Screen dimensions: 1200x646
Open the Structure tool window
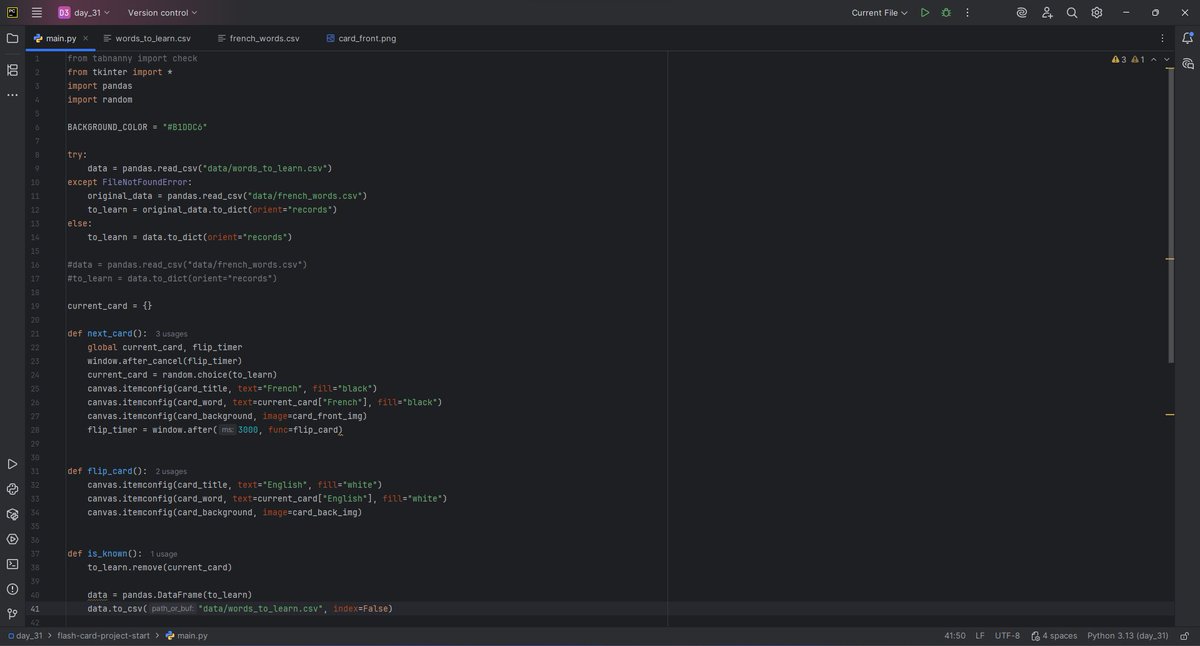(x=12, y=70)
